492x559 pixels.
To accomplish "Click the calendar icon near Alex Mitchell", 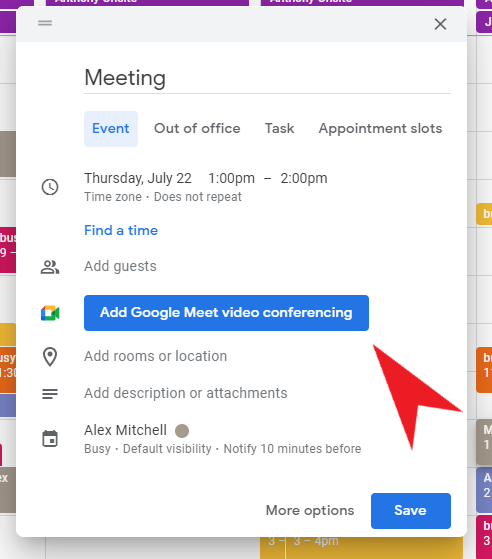I will pos(50,439).
